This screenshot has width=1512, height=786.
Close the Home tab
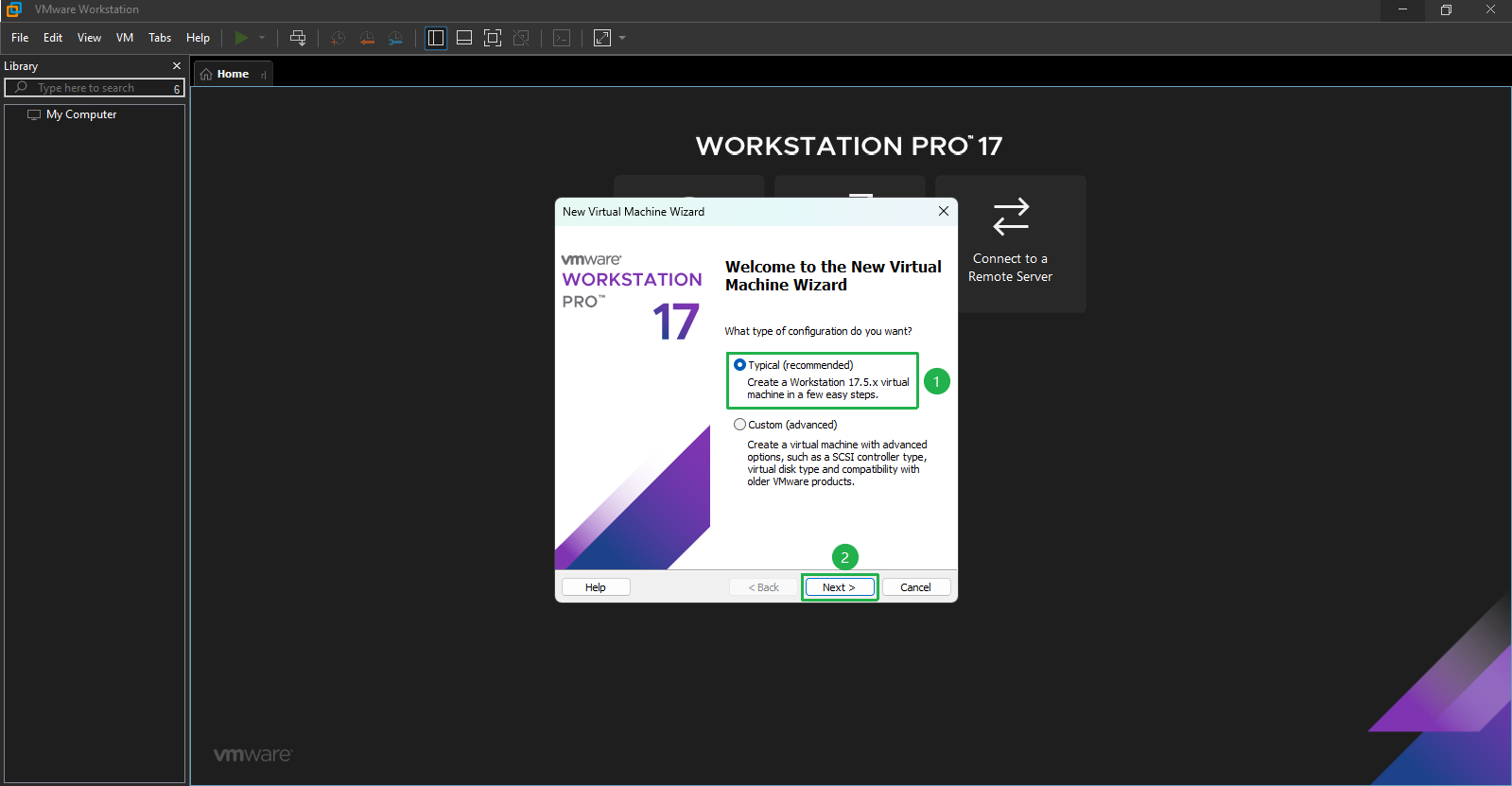(x=264, y=75)
